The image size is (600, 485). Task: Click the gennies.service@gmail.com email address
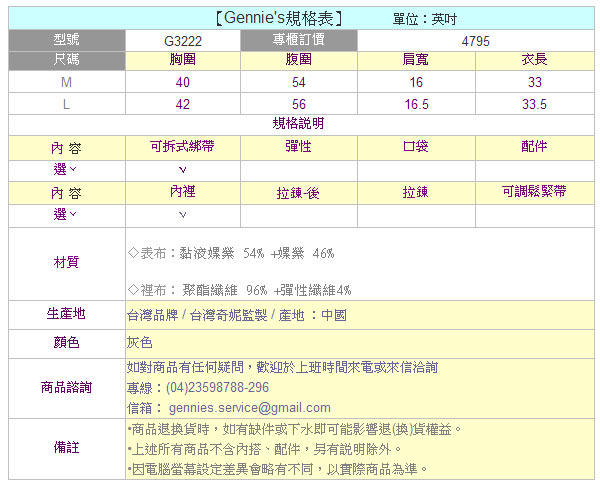click(x=250, y=408)
